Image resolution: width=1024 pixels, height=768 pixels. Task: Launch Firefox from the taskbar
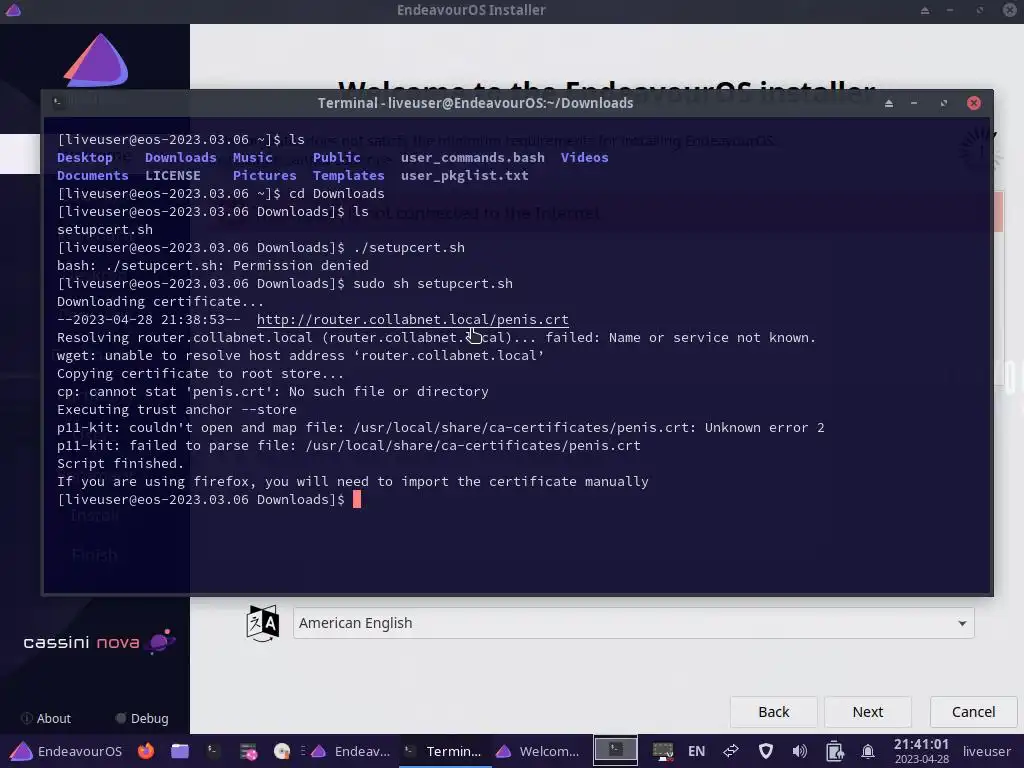[146, 751]
